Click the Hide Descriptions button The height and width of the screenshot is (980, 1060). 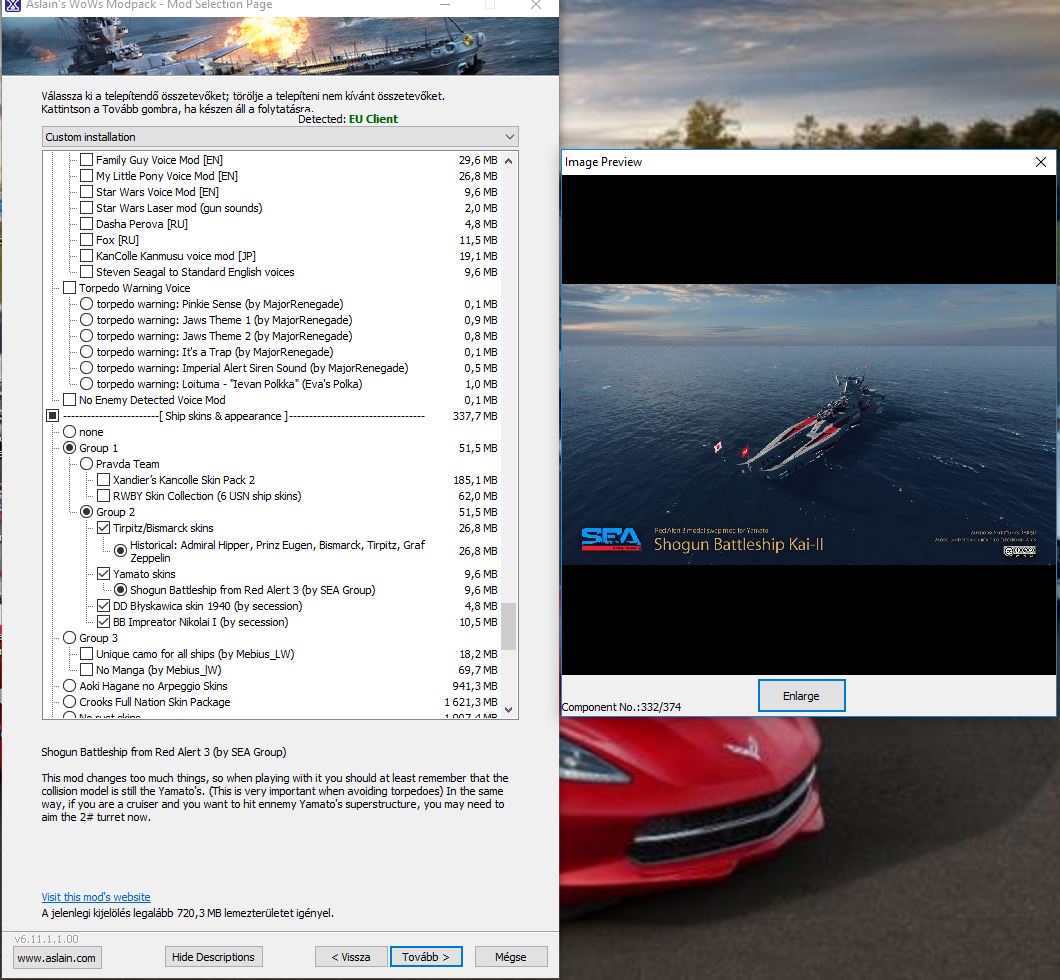(214, 957)
